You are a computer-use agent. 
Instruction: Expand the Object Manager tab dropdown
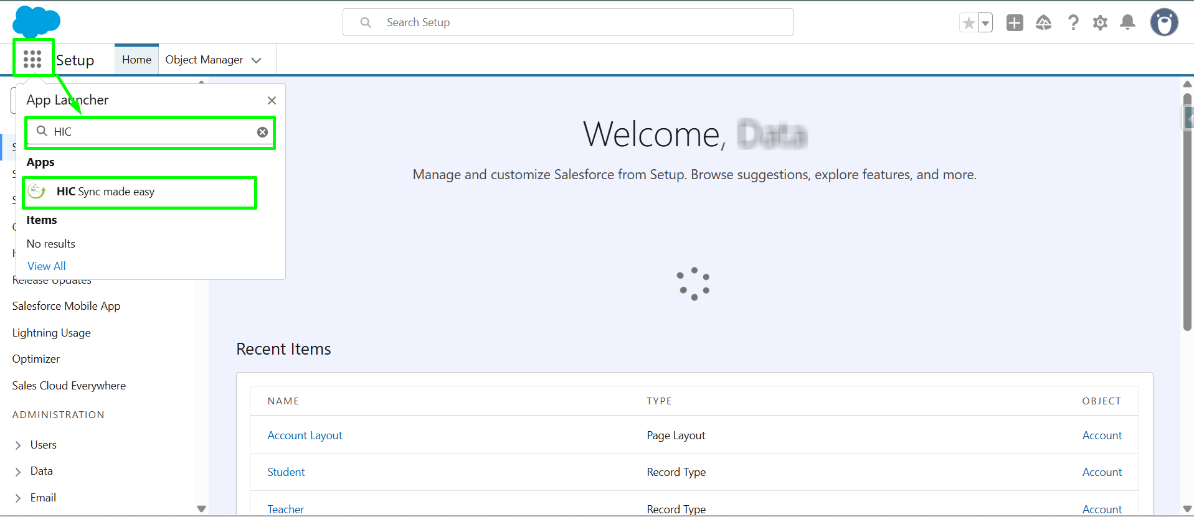256,60
